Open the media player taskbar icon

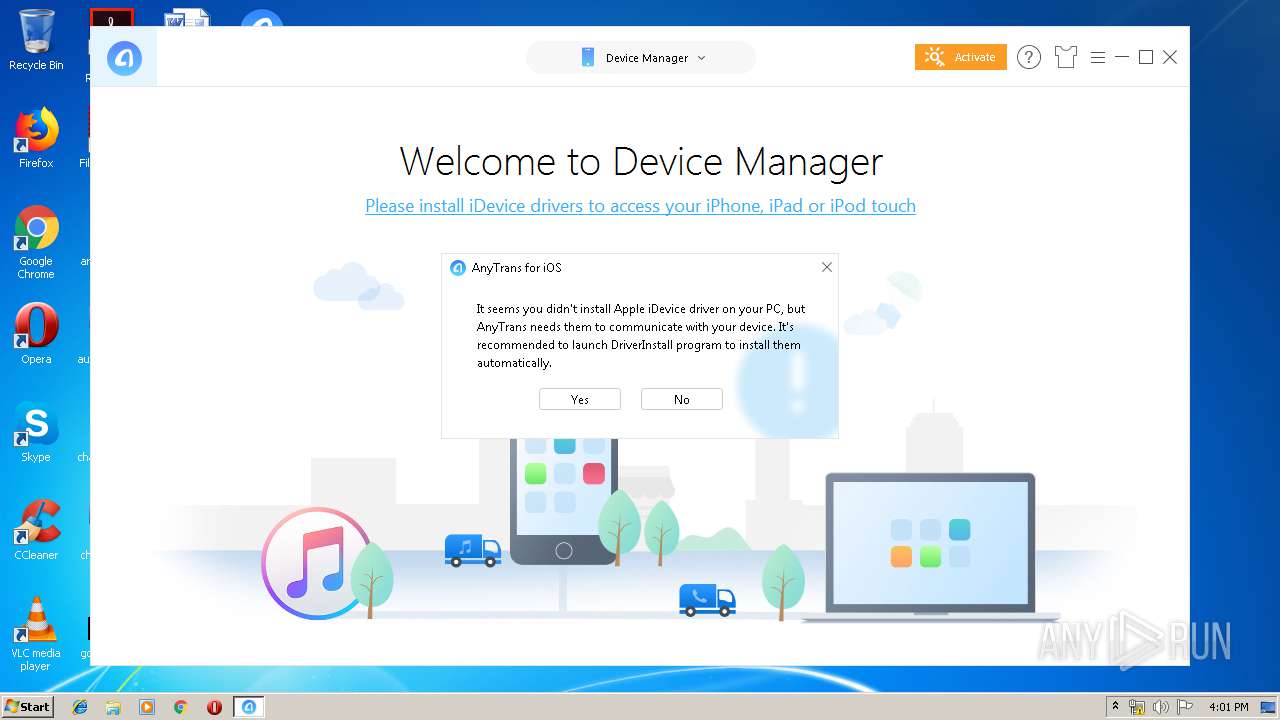(147, 707)
